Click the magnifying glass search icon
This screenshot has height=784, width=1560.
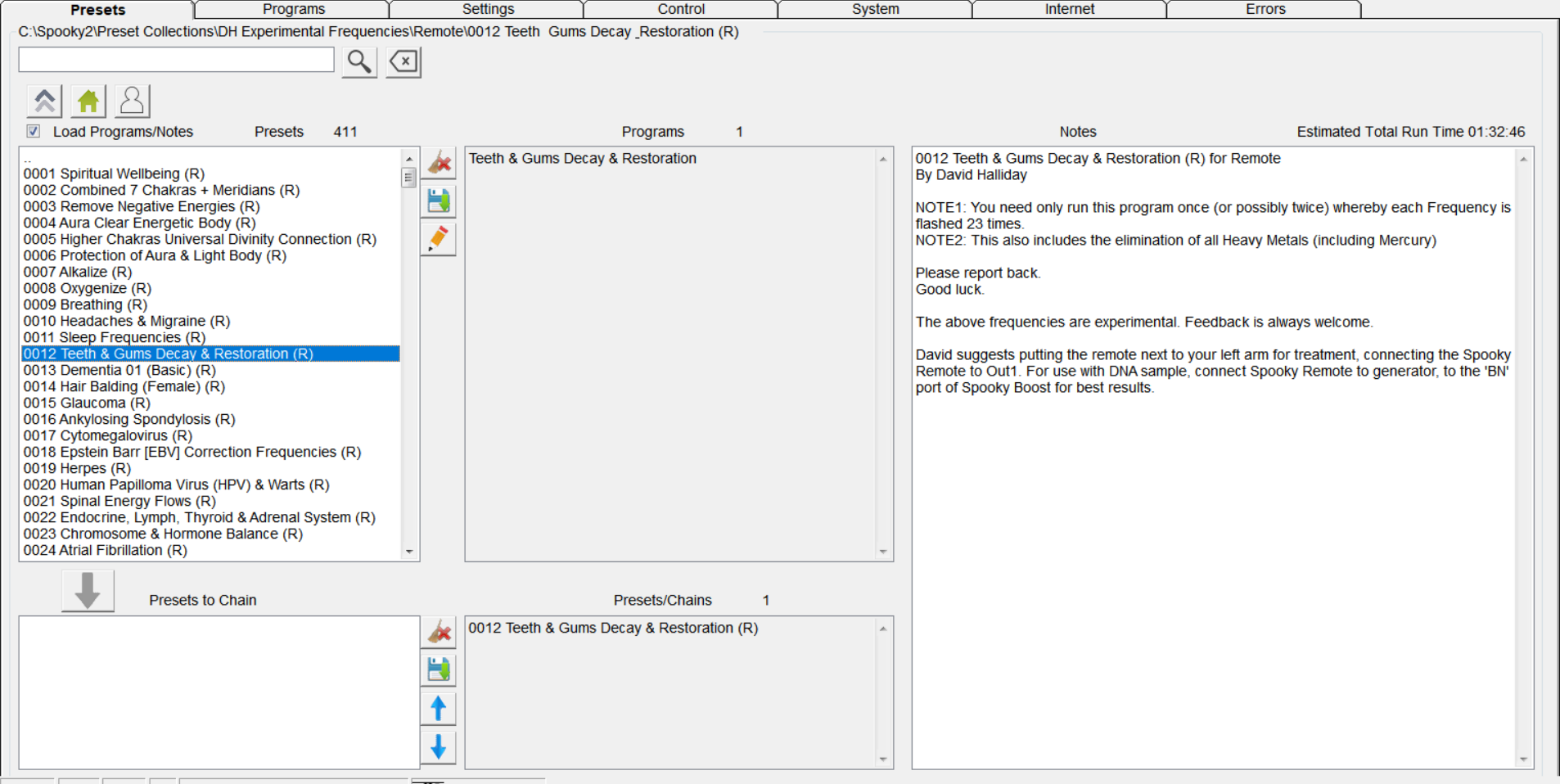click(358, 61)
